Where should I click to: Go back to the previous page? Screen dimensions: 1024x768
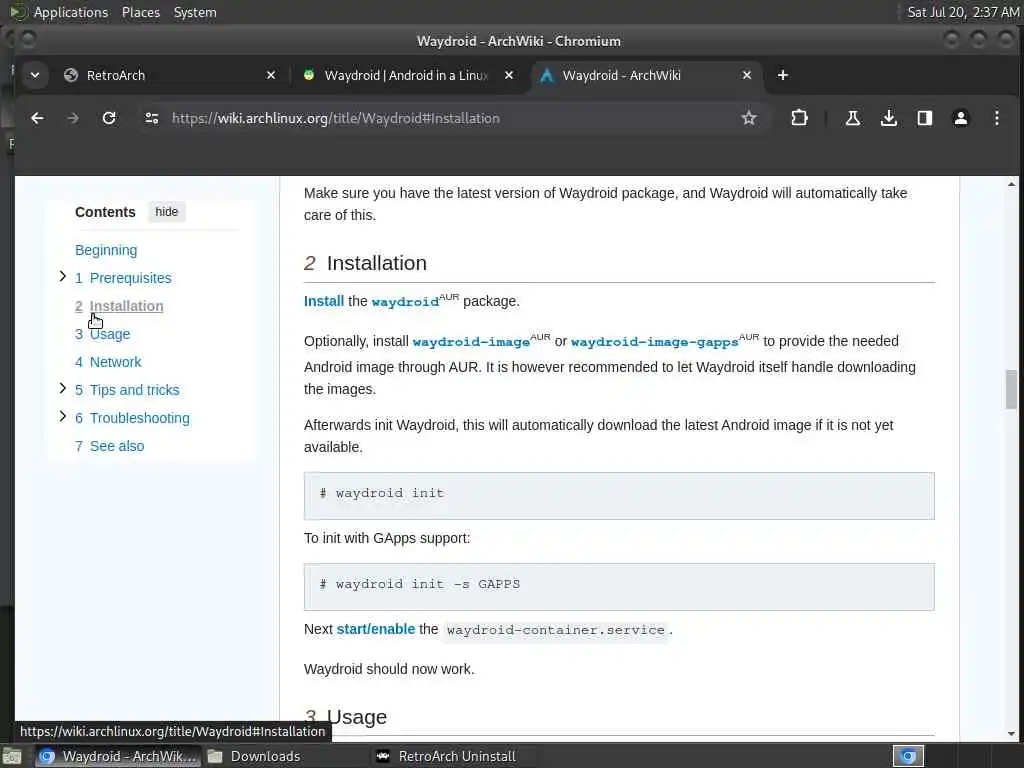37,118
